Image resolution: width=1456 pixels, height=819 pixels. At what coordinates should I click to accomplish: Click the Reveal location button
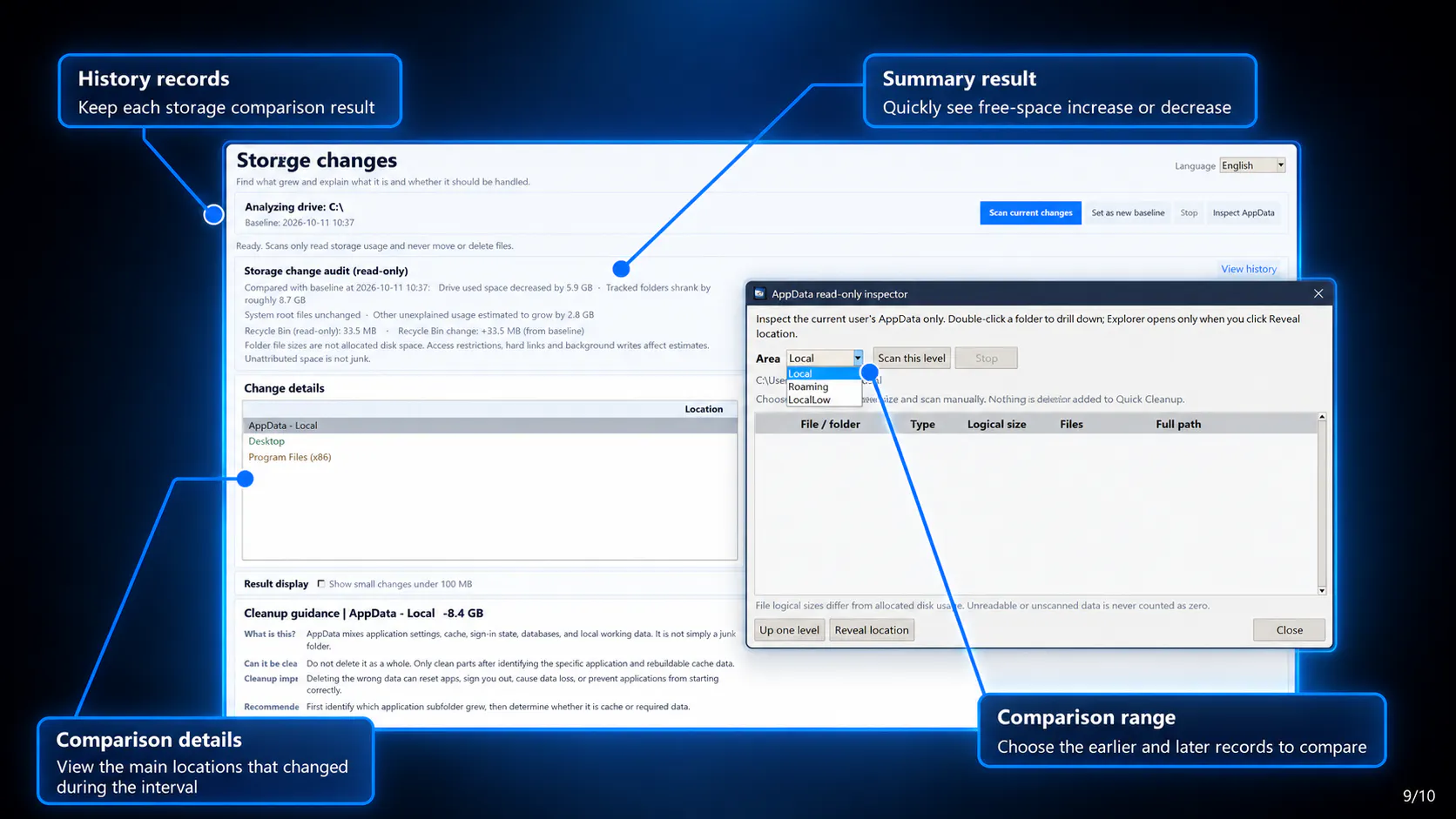tap(872, 630)
